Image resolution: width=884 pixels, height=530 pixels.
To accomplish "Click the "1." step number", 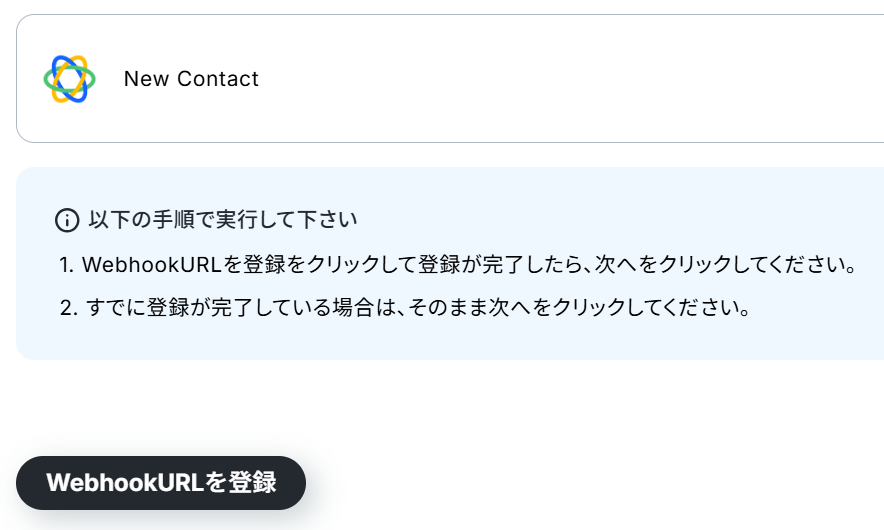I will 67,265.
